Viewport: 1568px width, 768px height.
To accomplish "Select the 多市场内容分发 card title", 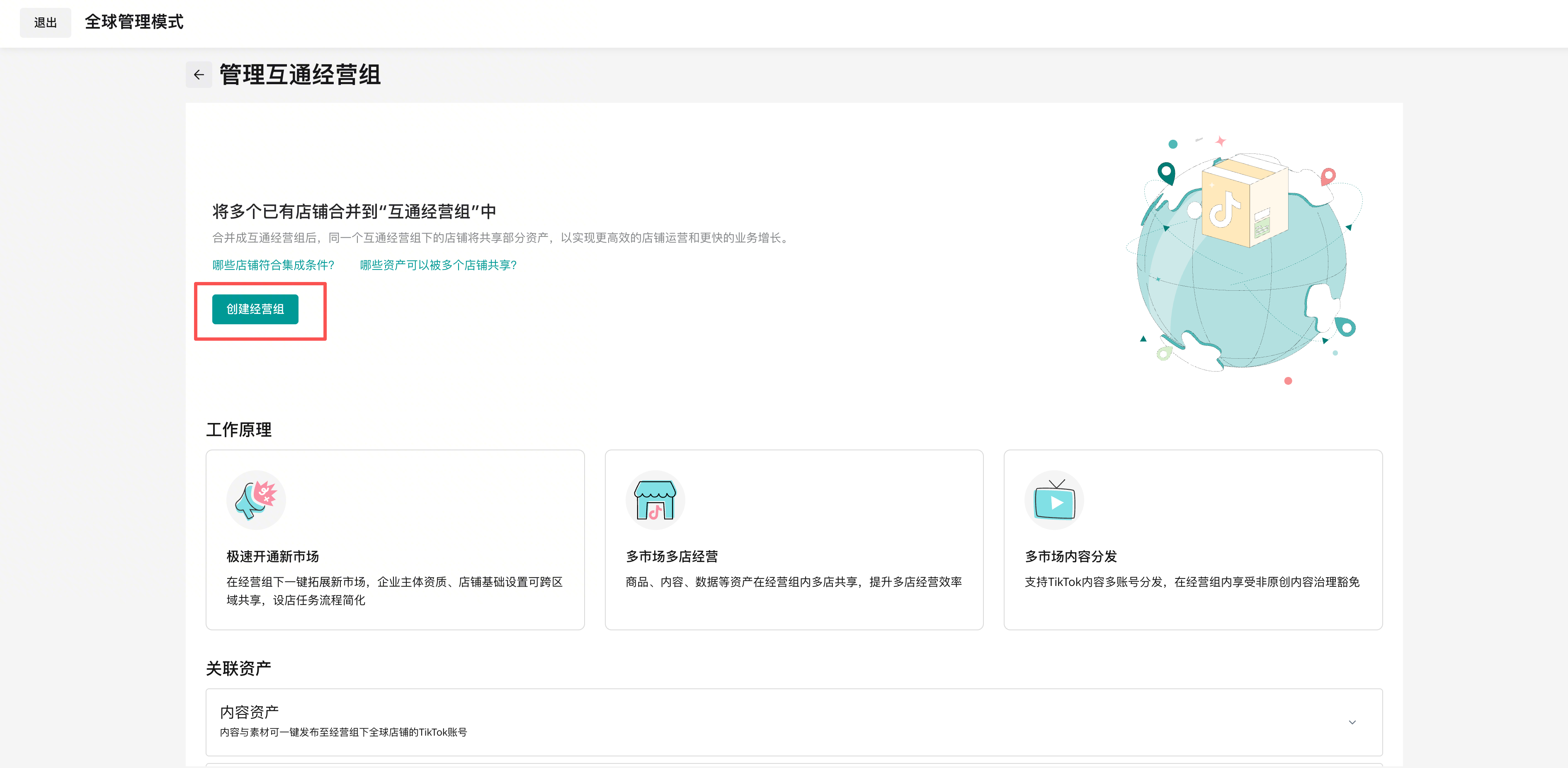I will tap(1071, 556).
